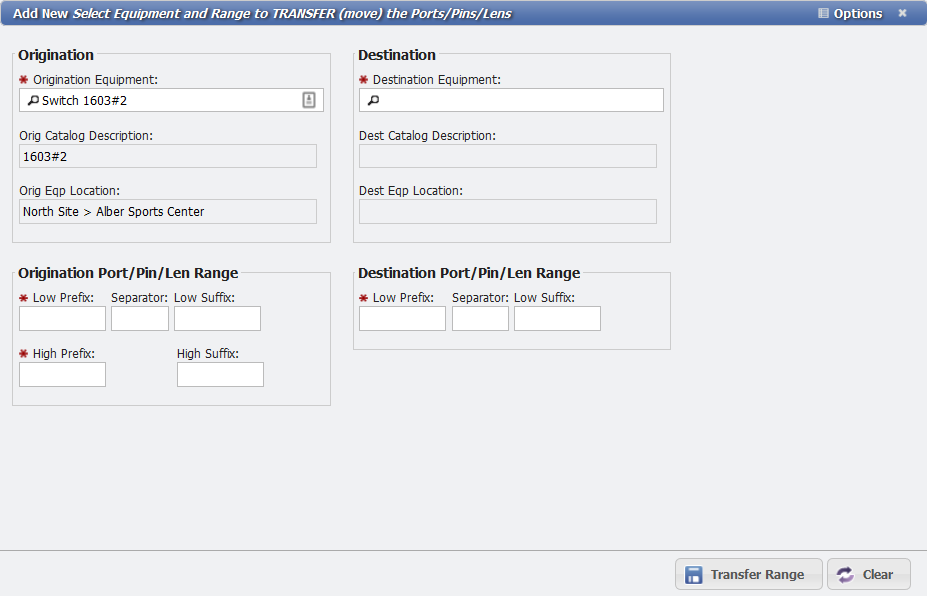The image size is (927, 596).
Task: Click the equipment detail icon beside Switch 1603#2
Action: (x=310, y=100)
